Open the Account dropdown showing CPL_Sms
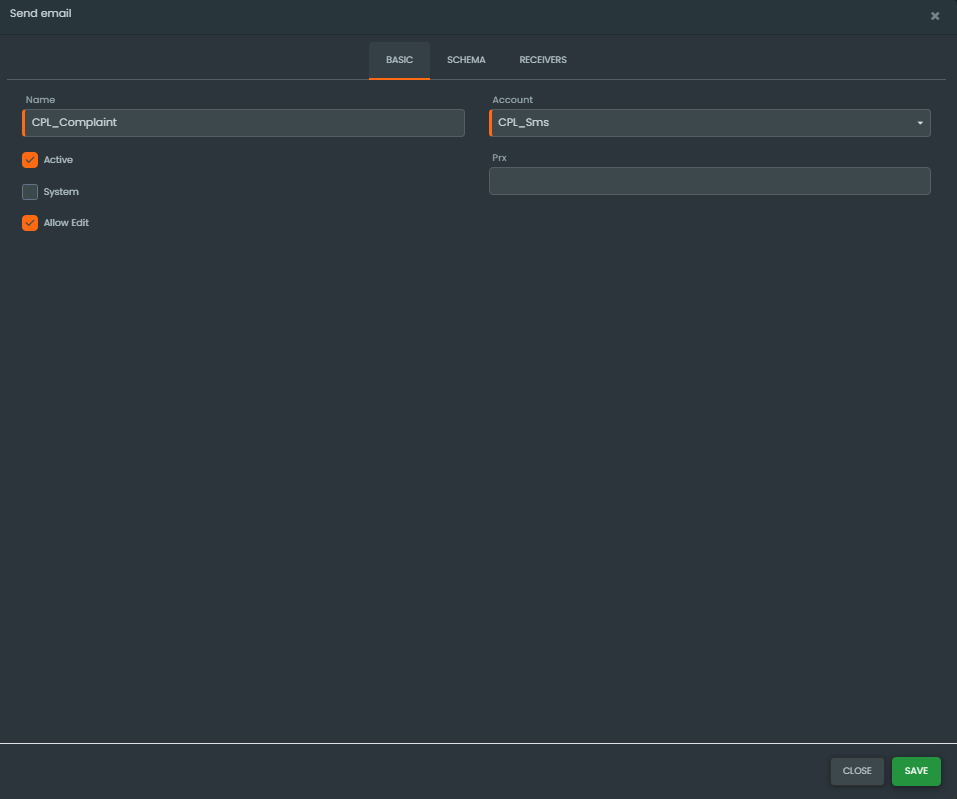Viewport: 957px width, 799px height. [x=700, y=123]
